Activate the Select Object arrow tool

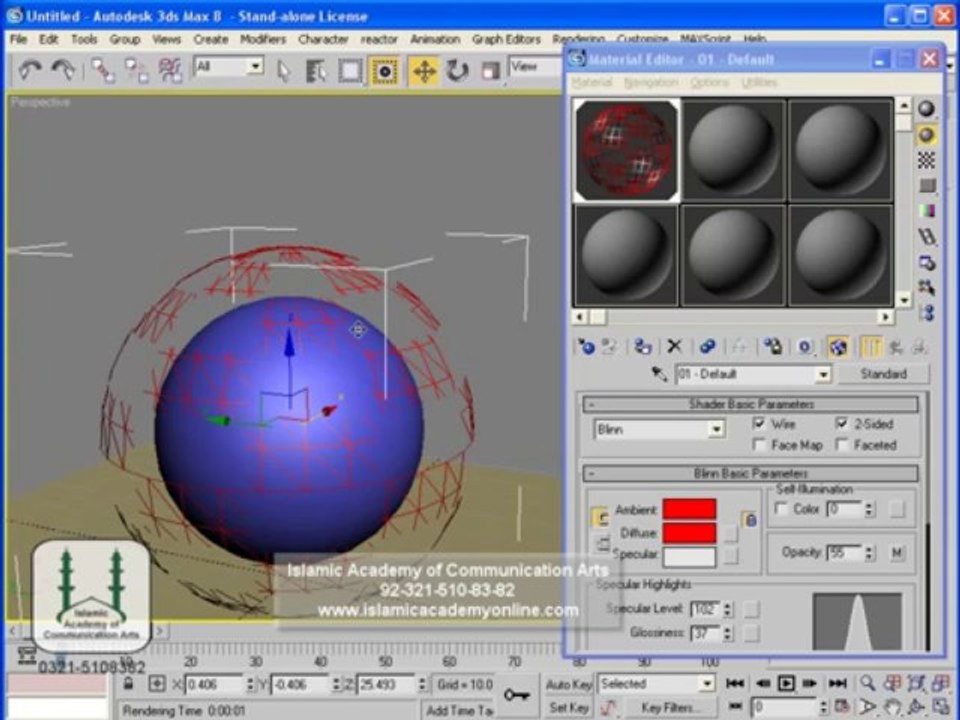click(283, 71)
